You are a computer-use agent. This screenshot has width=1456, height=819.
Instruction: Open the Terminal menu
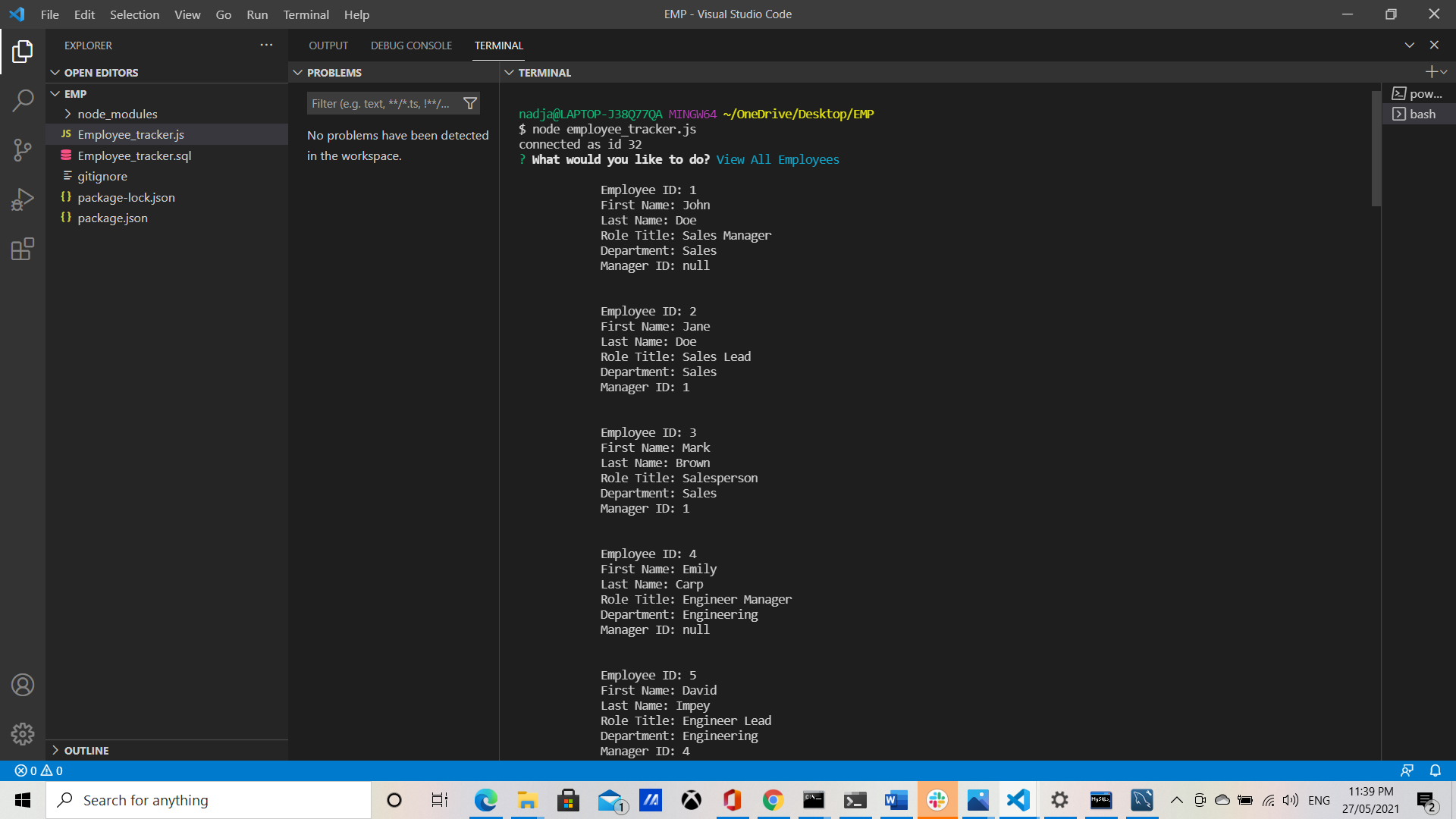(306, 14)
